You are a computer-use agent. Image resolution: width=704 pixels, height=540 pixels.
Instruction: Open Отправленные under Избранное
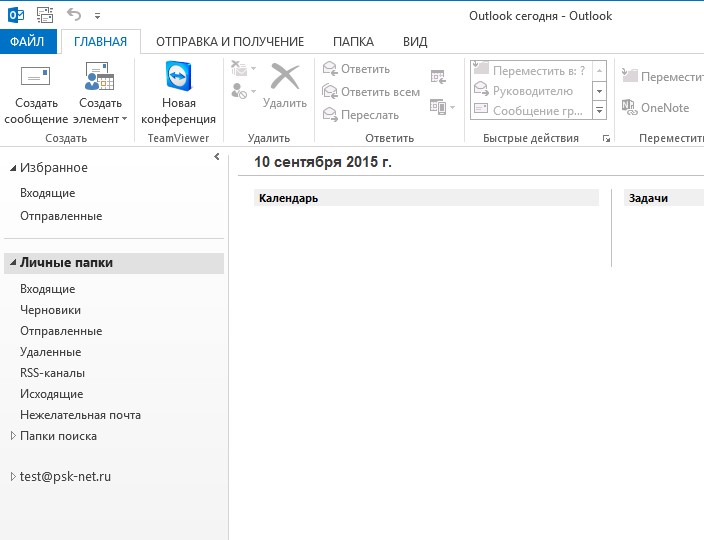(x=61, y=216)
